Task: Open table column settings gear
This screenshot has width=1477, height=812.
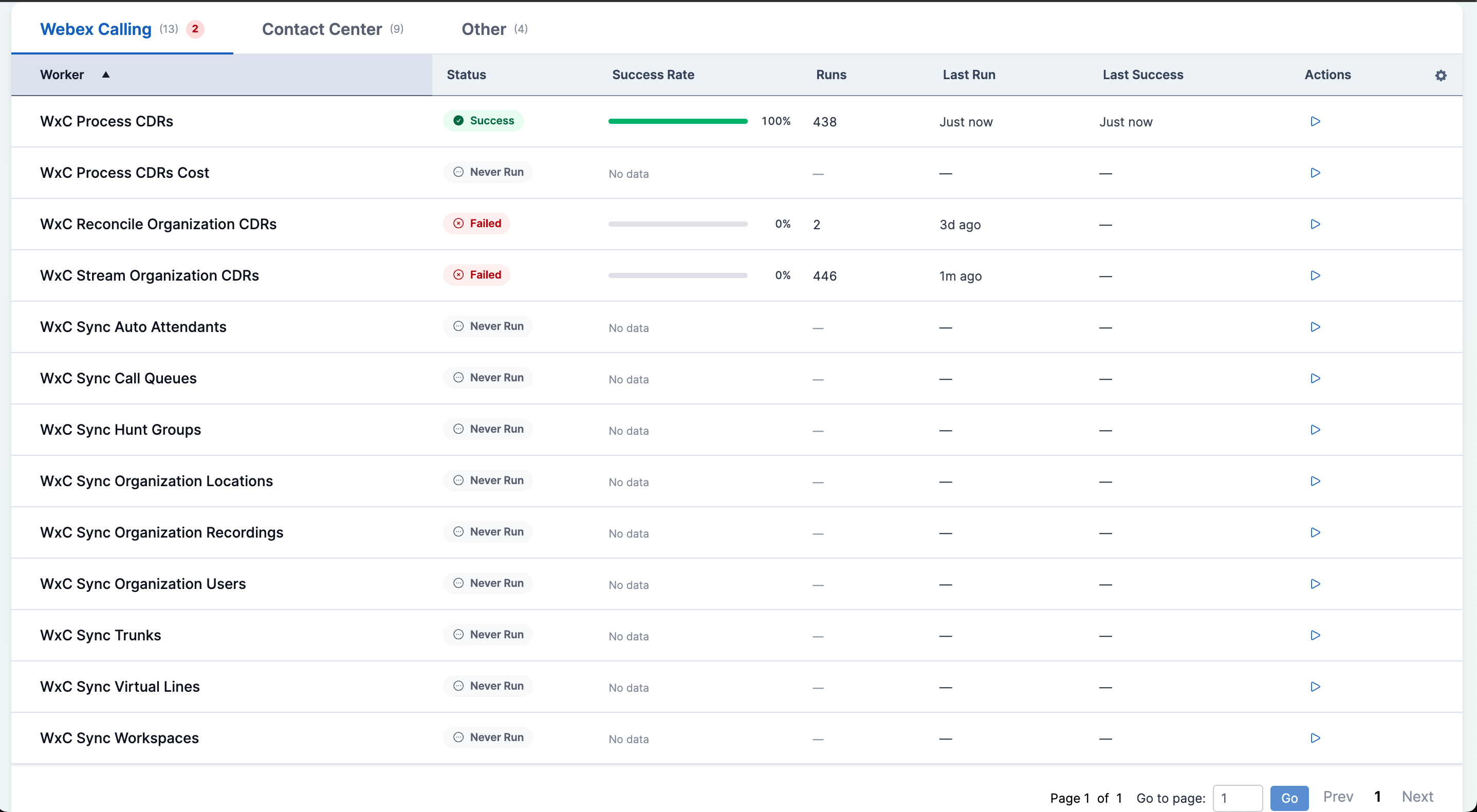Action: click(1441, 75)
